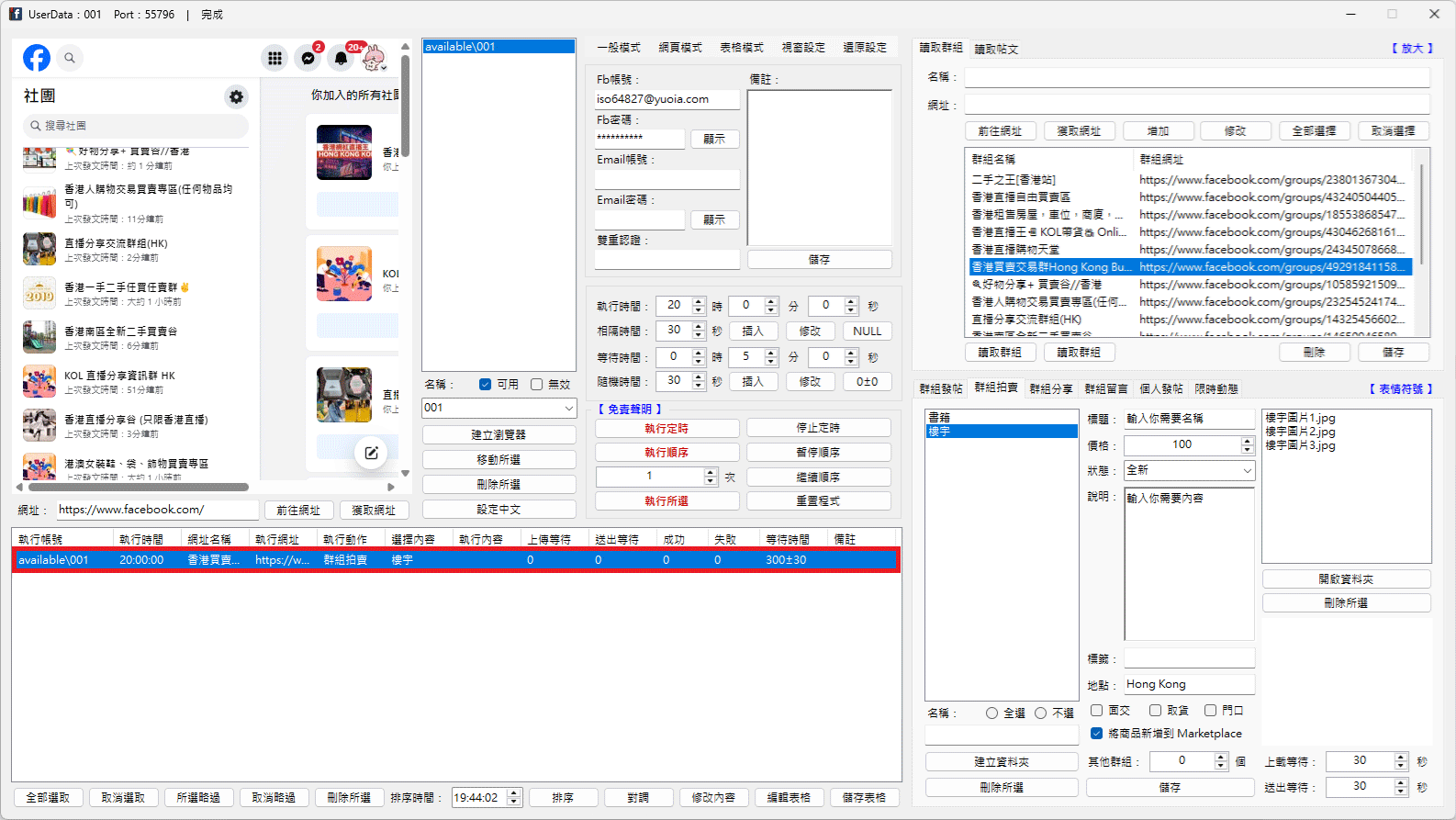The image size is (1456, 820).
Task: Click the 執行所選 button
Action: tap(667, 500)
